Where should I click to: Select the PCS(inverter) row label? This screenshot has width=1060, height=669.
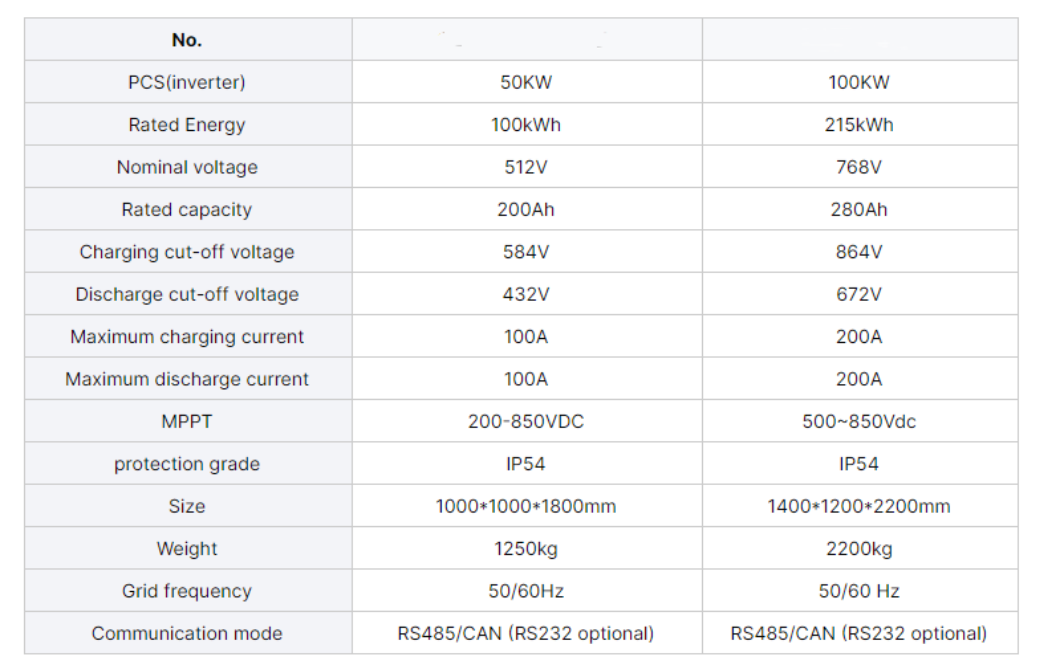coord(187,83)
